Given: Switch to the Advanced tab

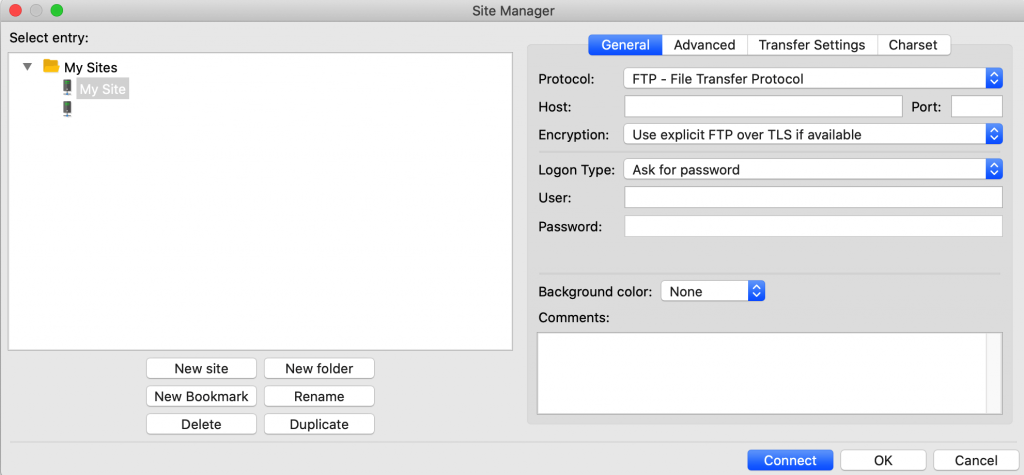Looking at the screenshot, I should (704, 45).
